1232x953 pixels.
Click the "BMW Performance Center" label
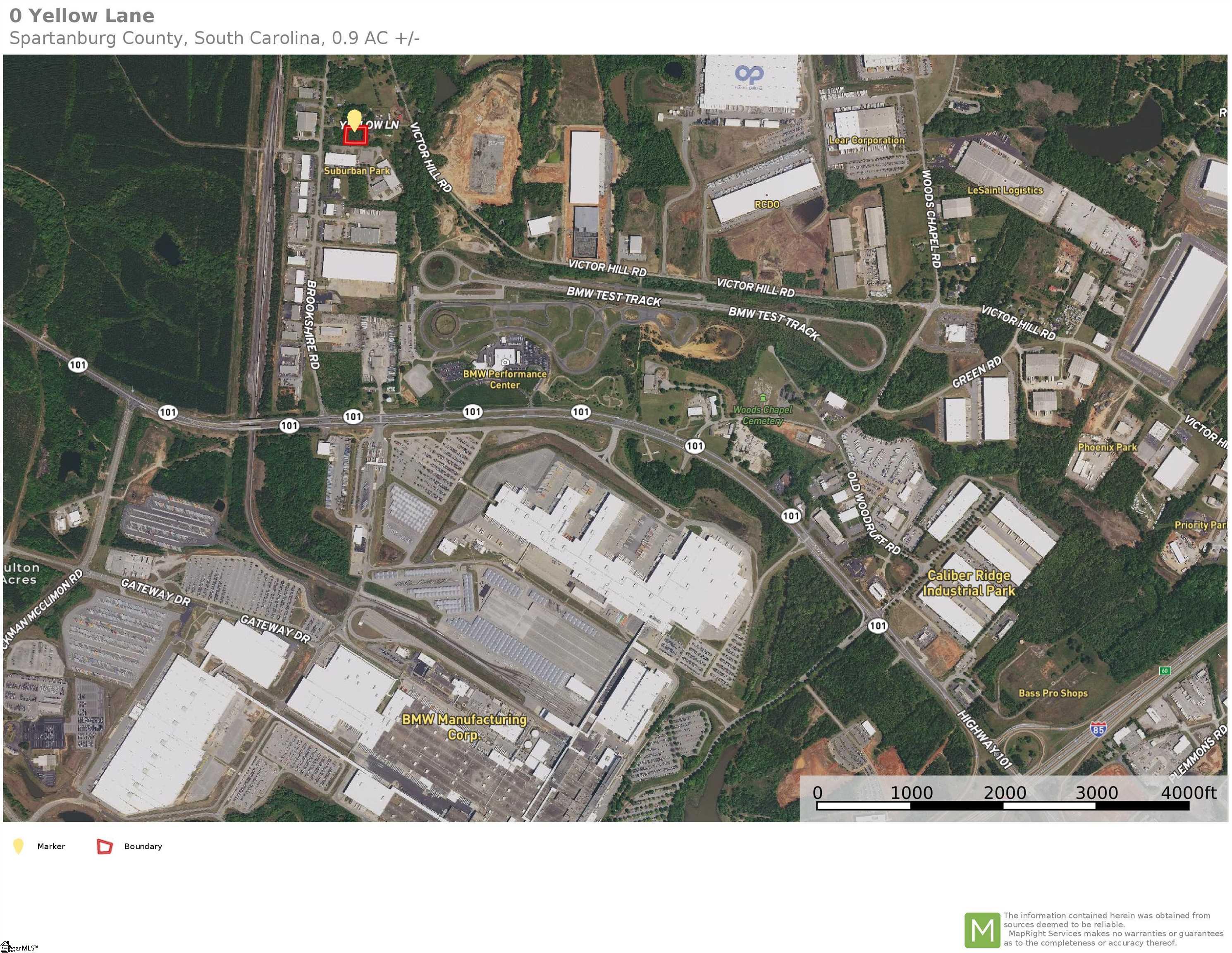[505, 379]
